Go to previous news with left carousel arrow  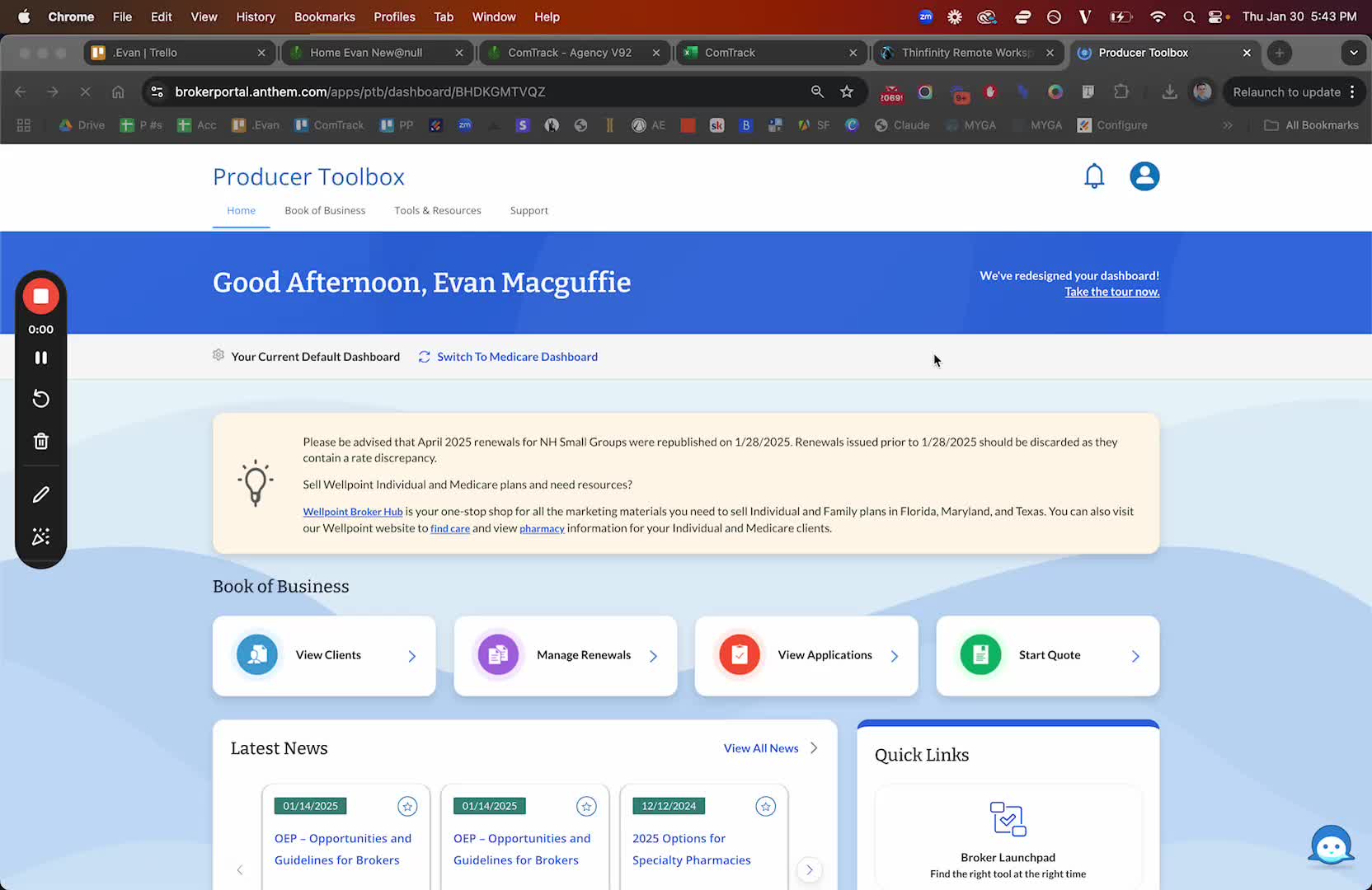240,870
